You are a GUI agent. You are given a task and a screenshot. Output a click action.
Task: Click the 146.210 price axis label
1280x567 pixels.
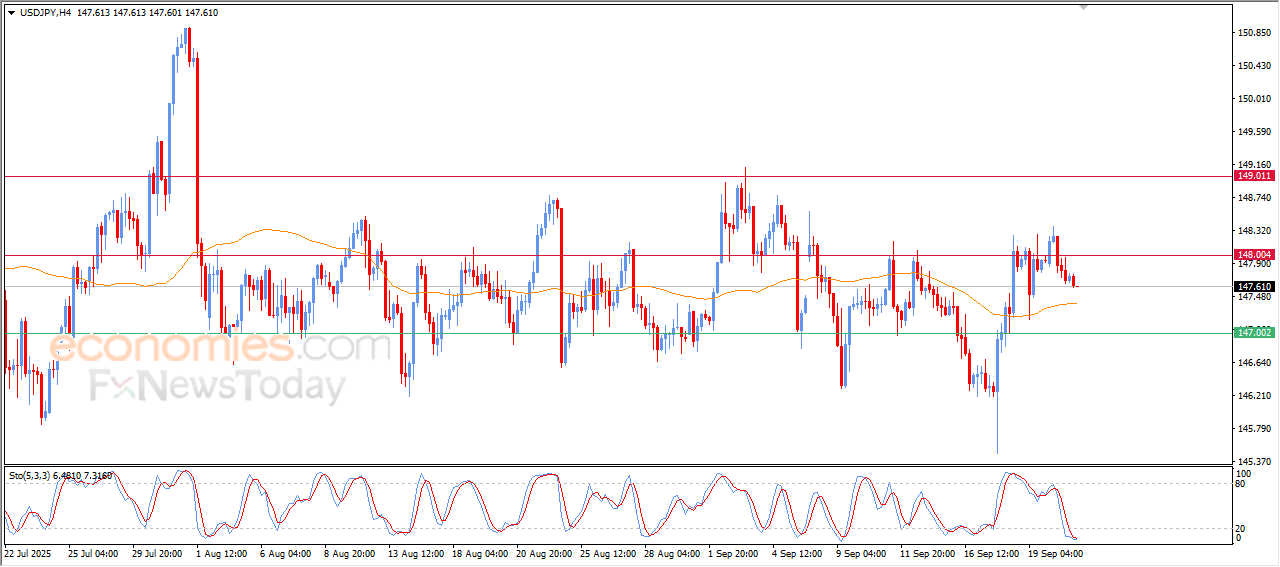pyautogui.click(x=1254, y=396)
